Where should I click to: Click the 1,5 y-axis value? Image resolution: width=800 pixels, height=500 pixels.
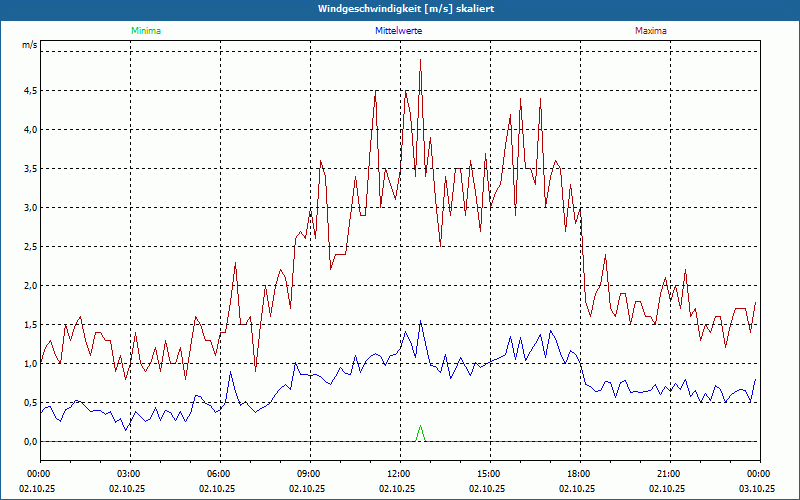click(31, 324)
